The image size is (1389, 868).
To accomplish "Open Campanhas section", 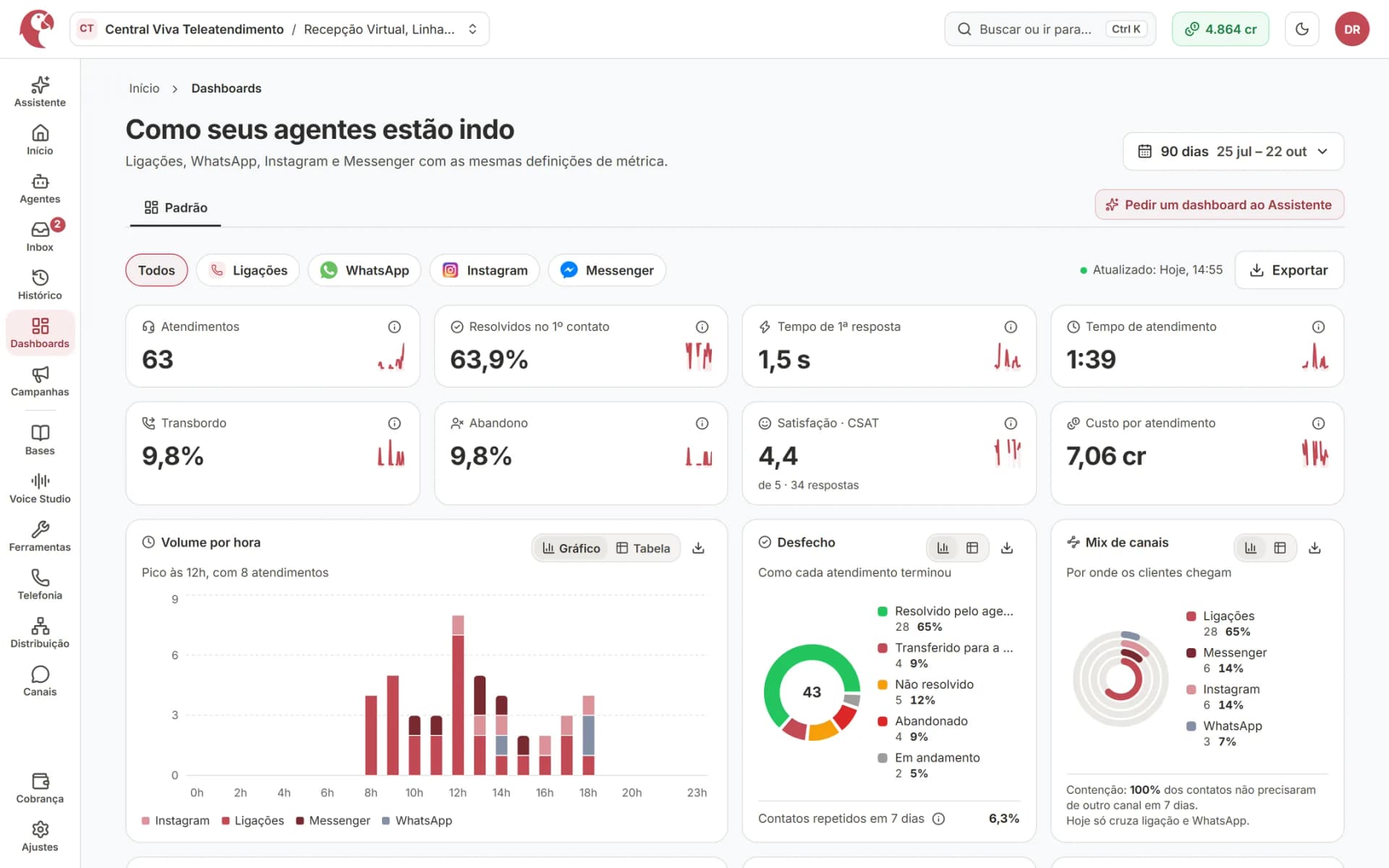I will [x=40, y=381].
